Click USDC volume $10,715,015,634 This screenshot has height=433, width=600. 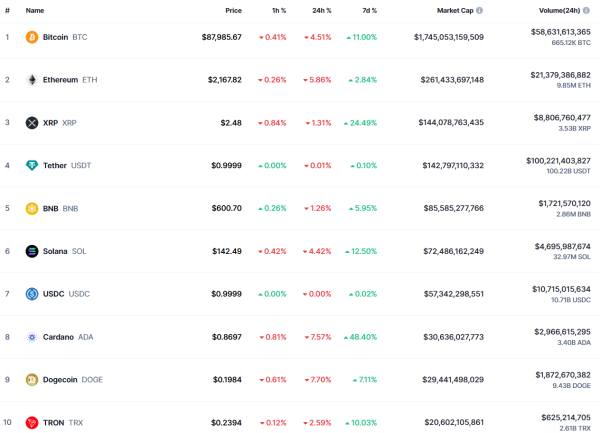[561, 289]
